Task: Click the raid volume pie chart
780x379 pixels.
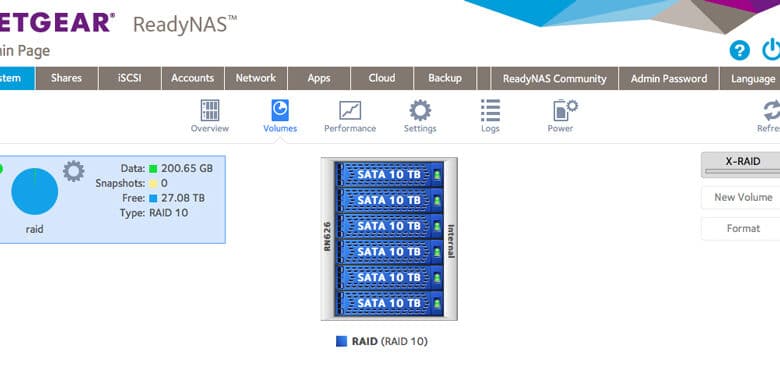Action: (34, 191)
